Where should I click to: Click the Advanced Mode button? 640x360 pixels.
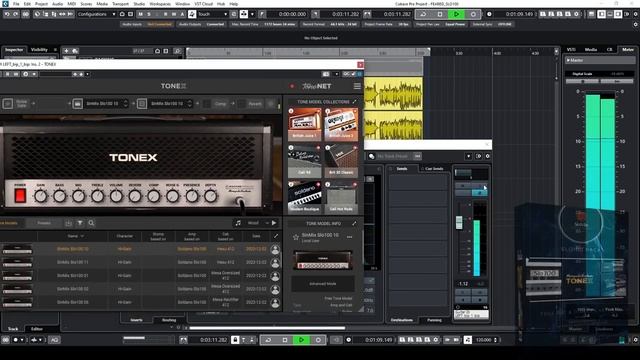point(322,284)
